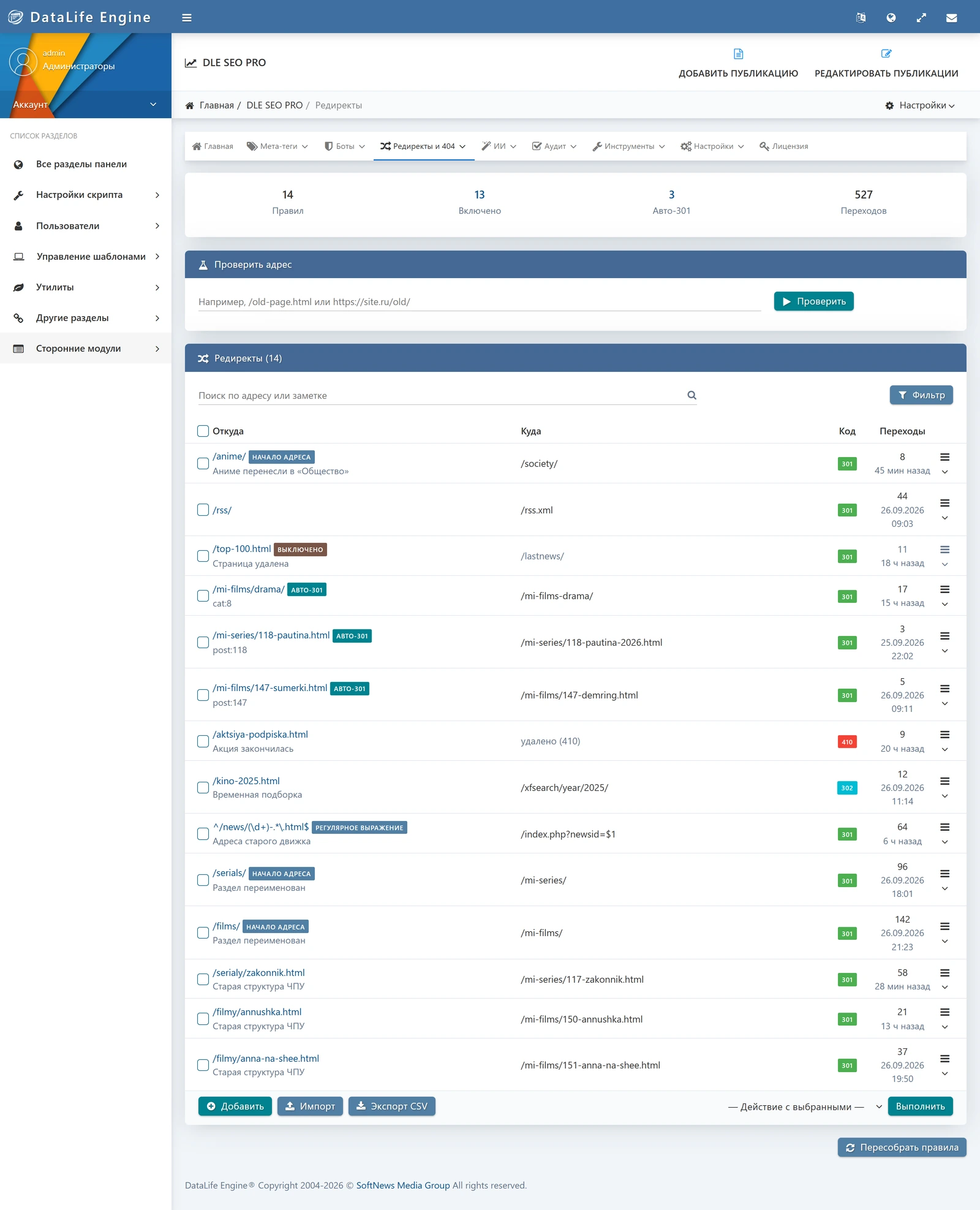Click the Импорт button
Screen dimensions: 980x1210
(311, 1106)
